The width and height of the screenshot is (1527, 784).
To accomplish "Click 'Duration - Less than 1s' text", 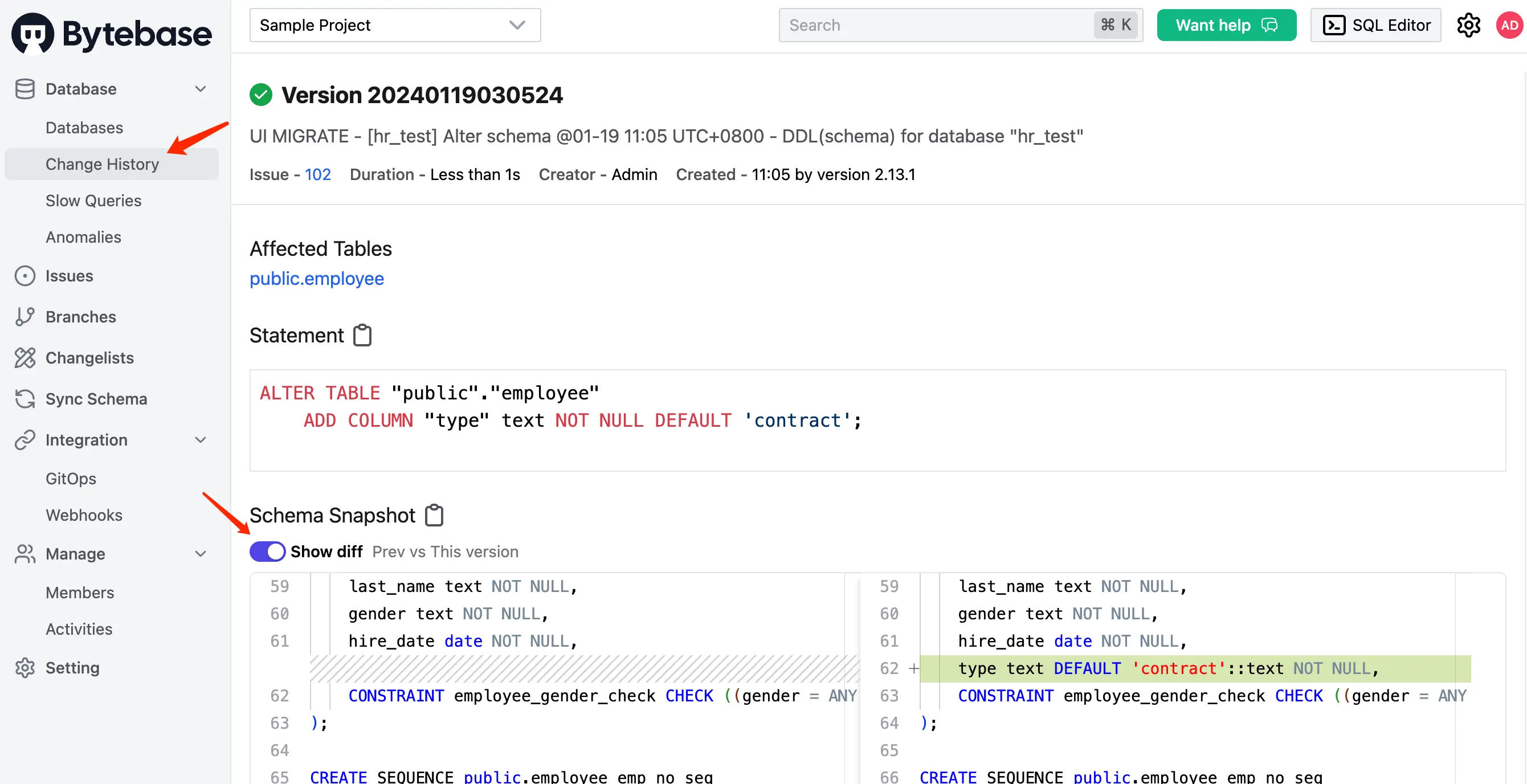I will click(x=435, y=175).
